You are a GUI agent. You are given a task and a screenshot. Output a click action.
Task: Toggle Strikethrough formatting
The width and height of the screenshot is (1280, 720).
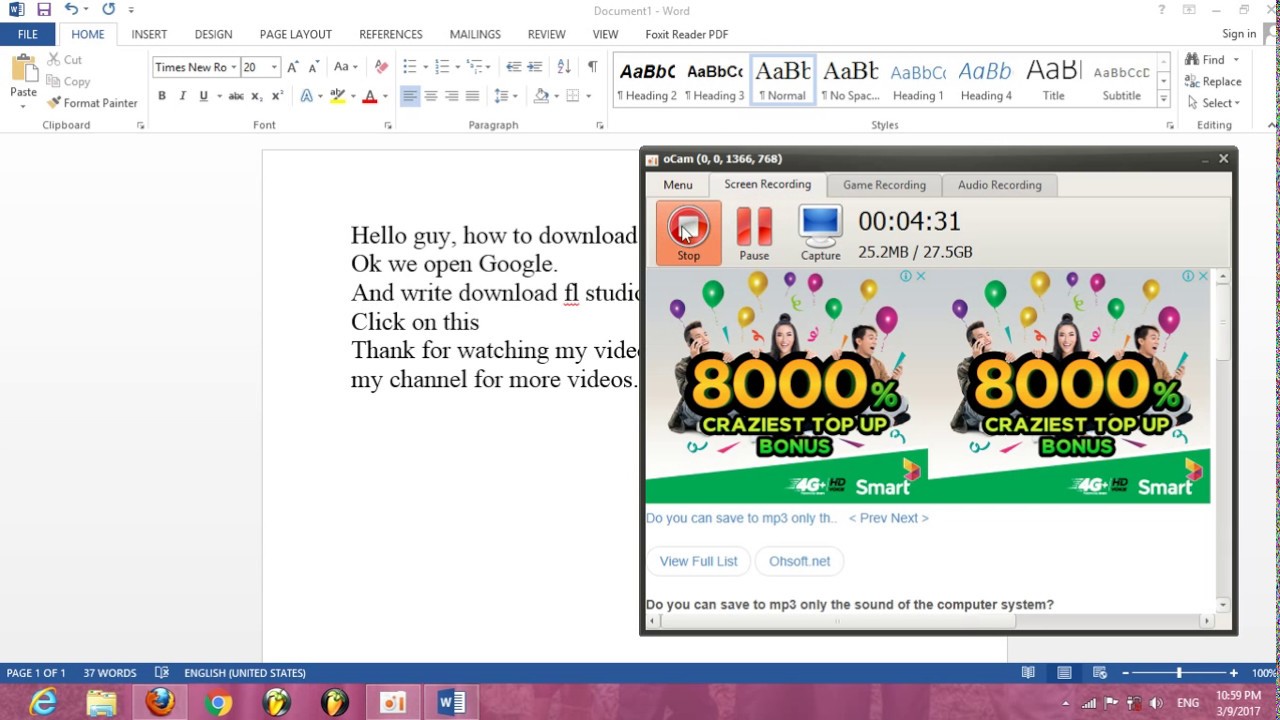[x=236, y=96]
